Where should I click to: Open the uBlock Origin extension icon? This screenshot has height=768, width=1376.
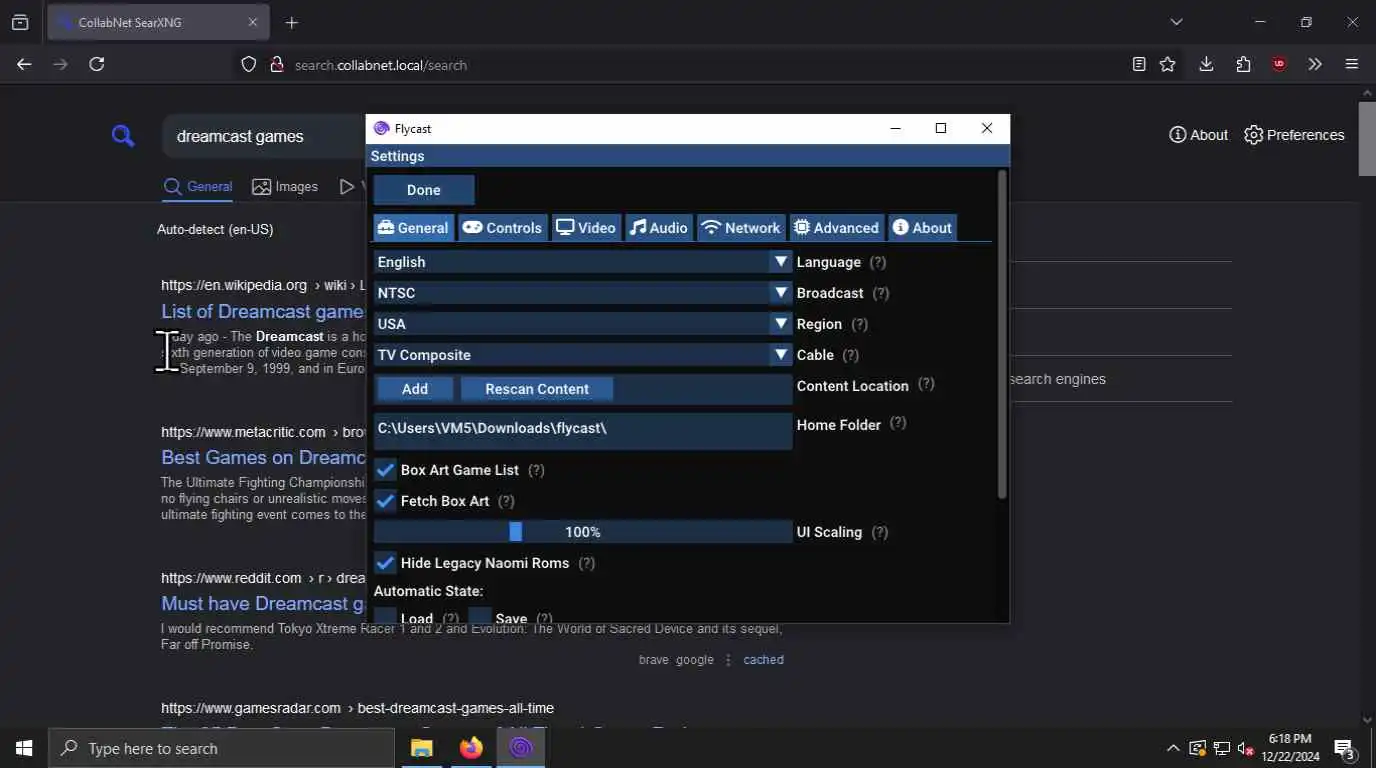pos(1279,64)
